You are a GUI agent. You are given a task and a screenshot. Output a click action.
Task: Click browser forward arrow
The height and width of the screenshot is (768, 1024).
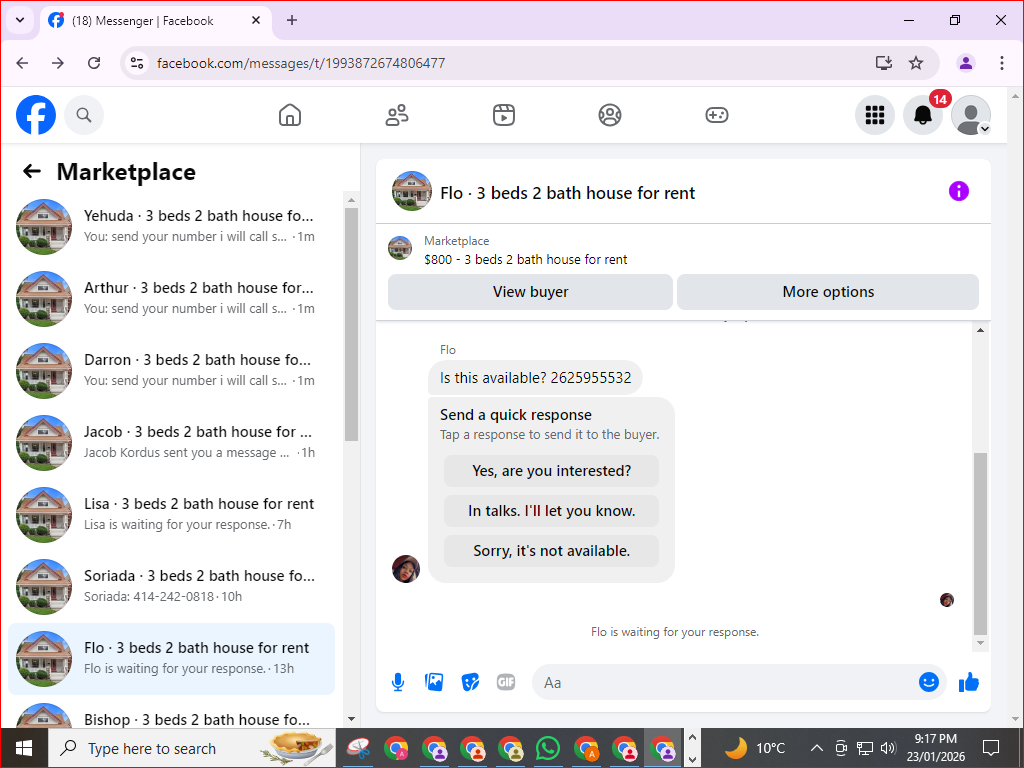58,63
